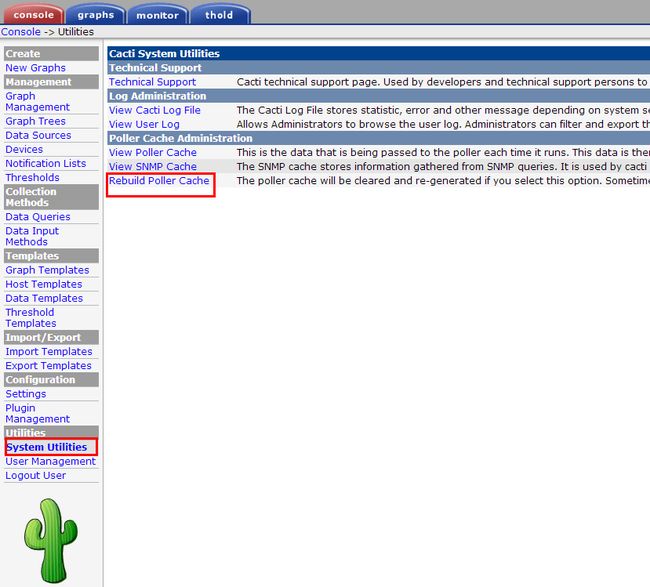Open Data Input Methods
The height and width of the screenshot is (587, 650).
(x=32, y=236)
